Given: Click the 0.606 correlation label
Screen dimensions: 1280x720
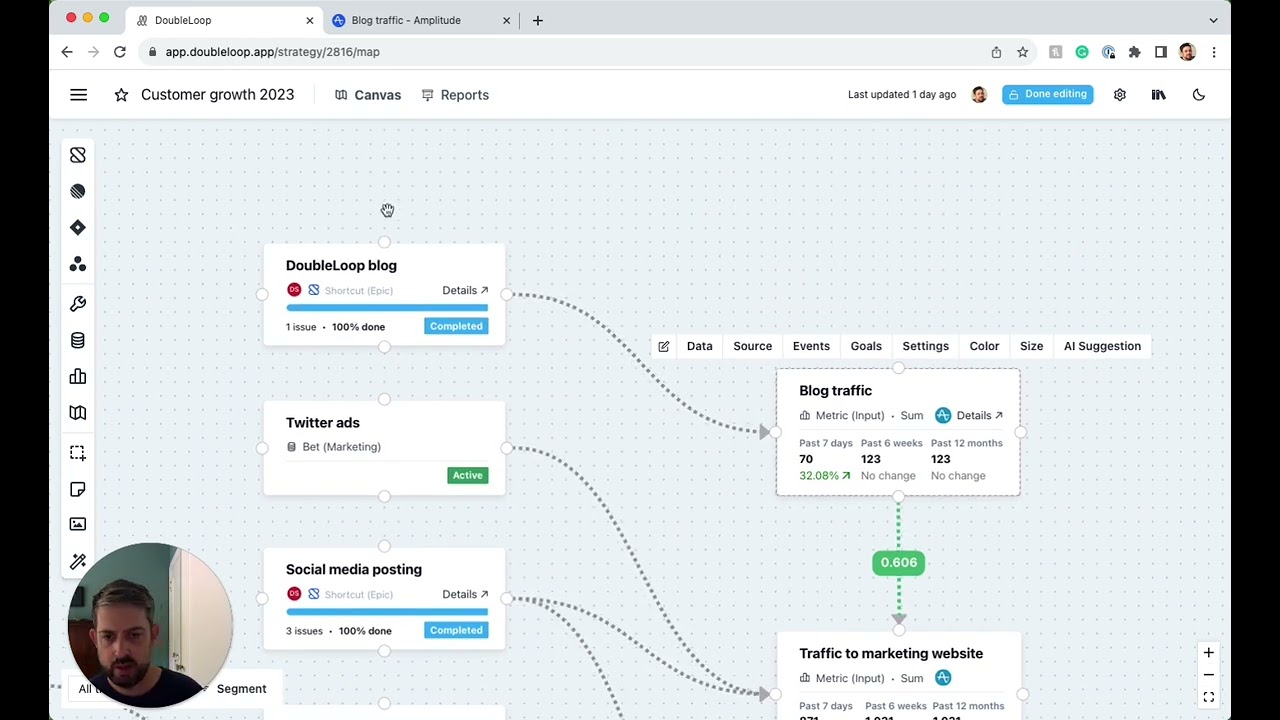Looking at the screenshot, I should (898, 562).
